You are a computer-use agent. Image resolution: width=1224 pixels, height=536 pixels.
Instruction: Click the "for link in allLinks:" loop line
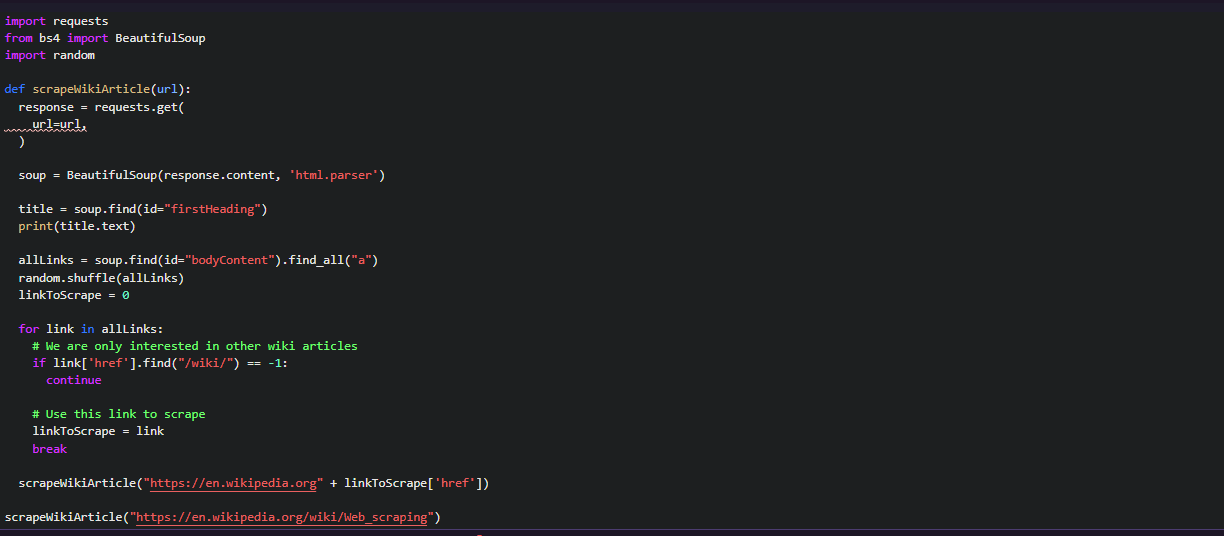[x=91, y=329]
